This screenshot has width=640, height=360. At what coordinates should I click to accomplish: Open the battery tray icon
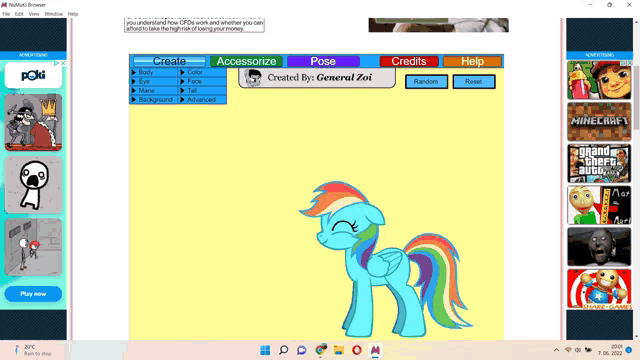coord(588,350)
